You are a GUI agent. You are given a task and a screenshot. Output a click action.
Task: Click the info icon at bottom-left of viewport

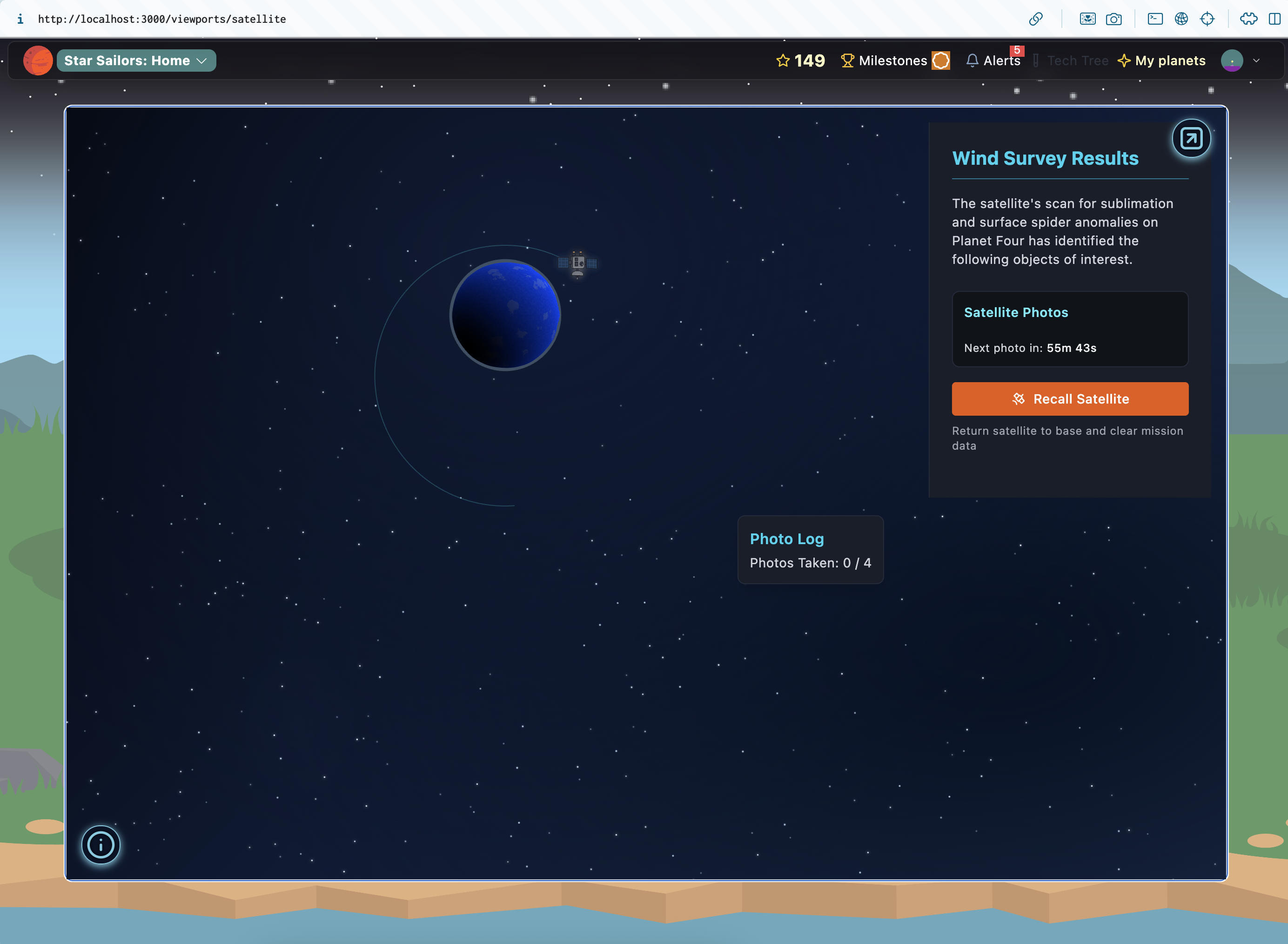[101, 844]
